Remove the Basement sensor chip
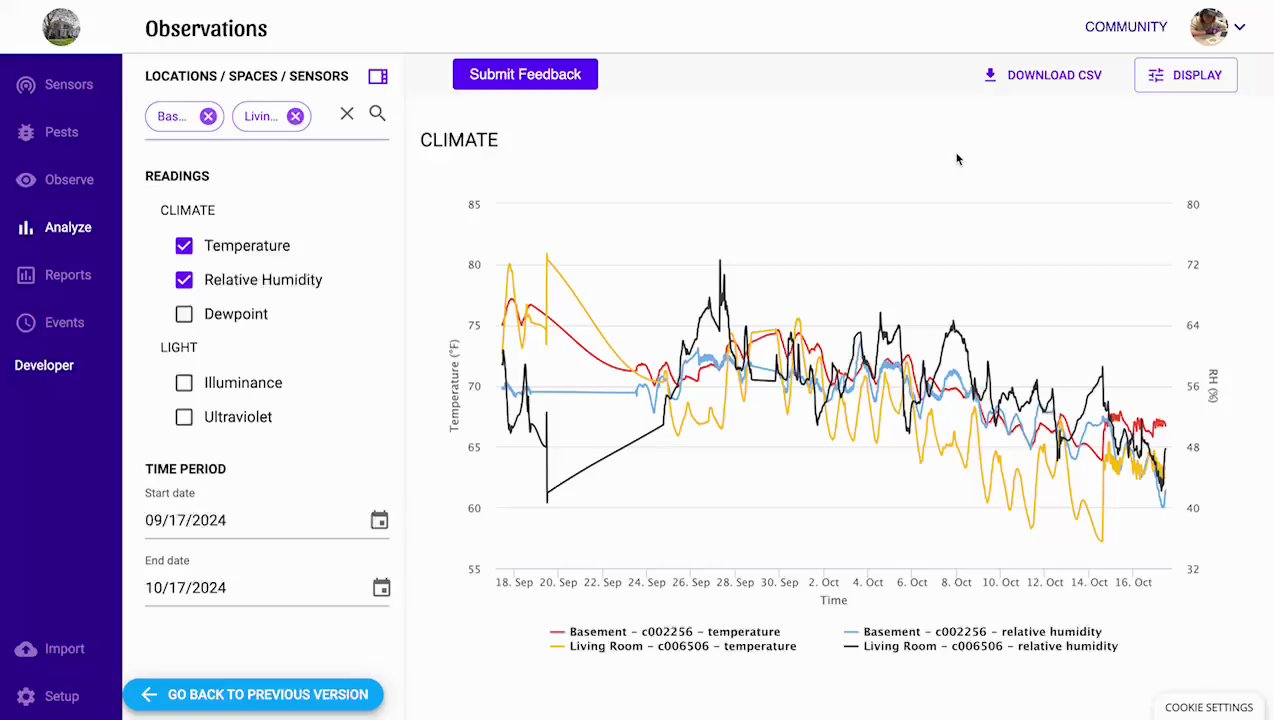1274x720 pixels. click(x=208, y=116)
